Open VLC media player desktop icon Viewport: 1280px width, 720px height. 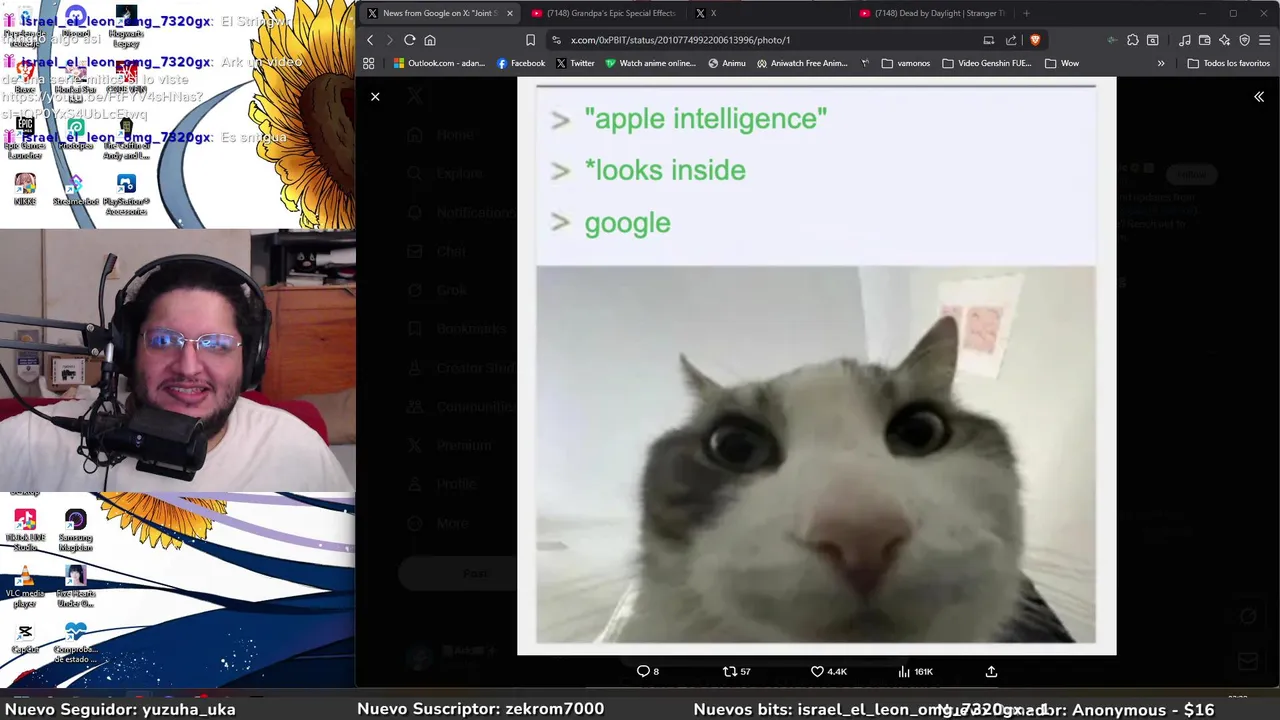[x=25, y=587]
